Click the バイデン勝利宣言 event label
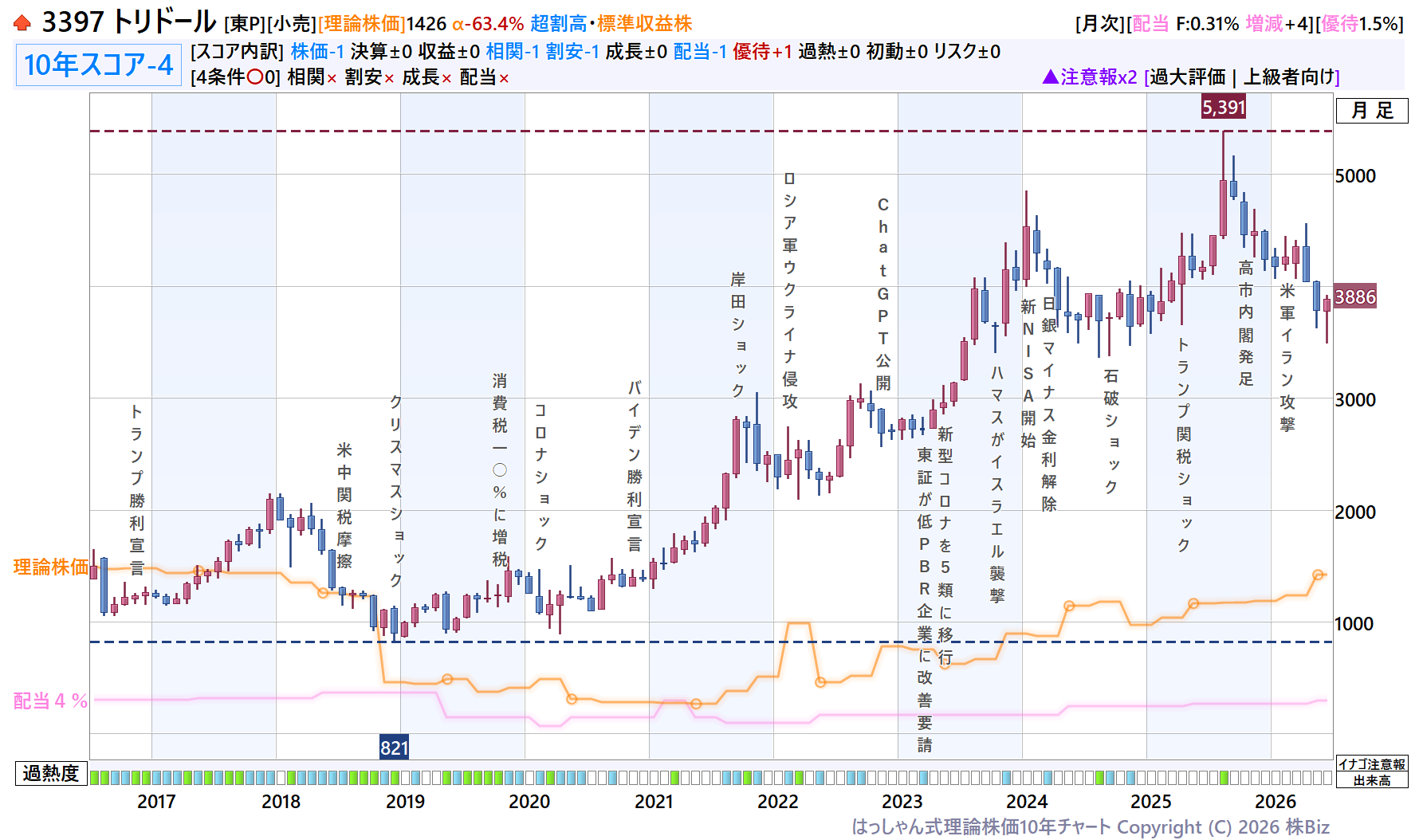This screenshot has height=840, width=1419. (635, 466)
